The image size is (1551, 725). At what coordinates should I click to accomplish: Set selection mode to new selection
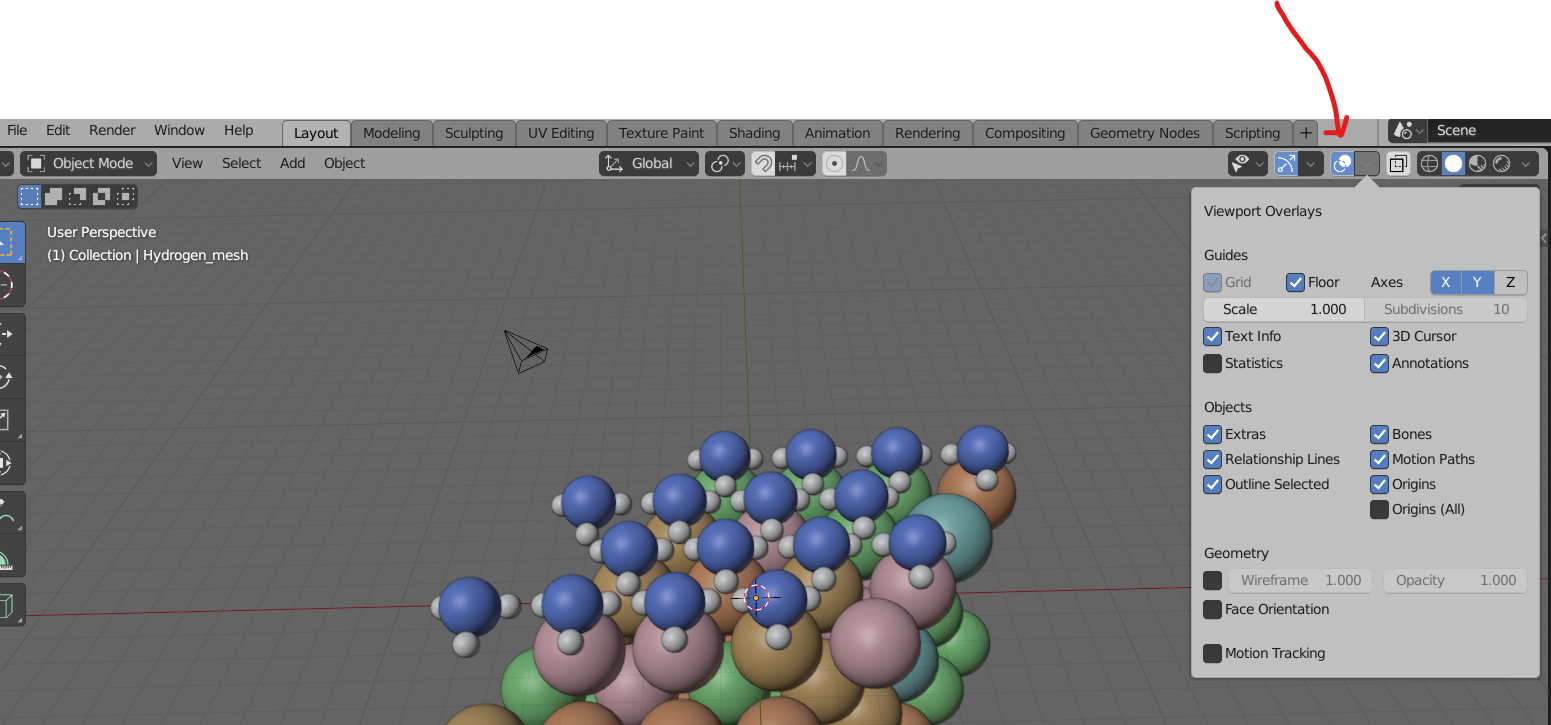coord(30,197)
